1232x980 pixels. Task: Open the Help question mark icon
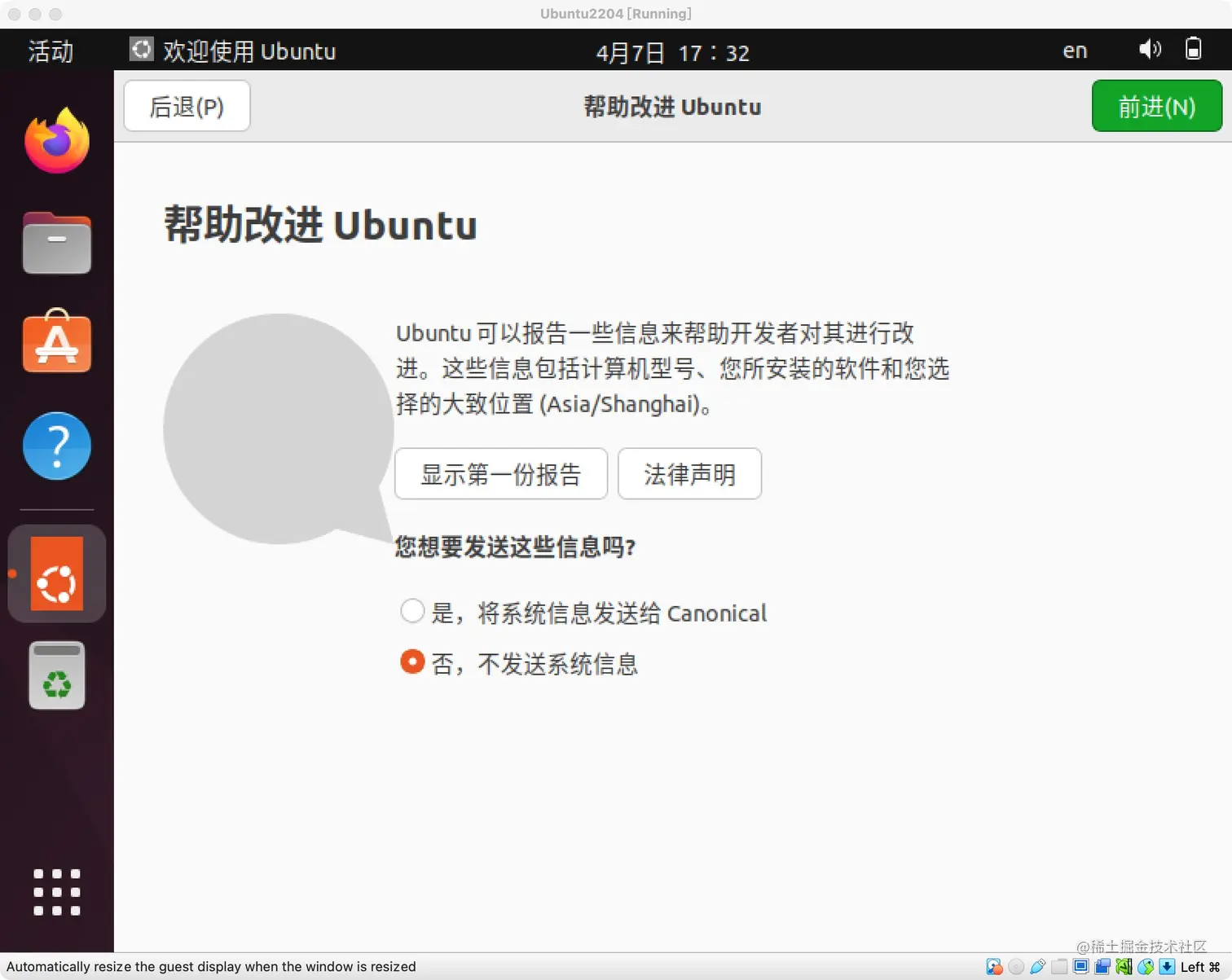coord(57,446)
